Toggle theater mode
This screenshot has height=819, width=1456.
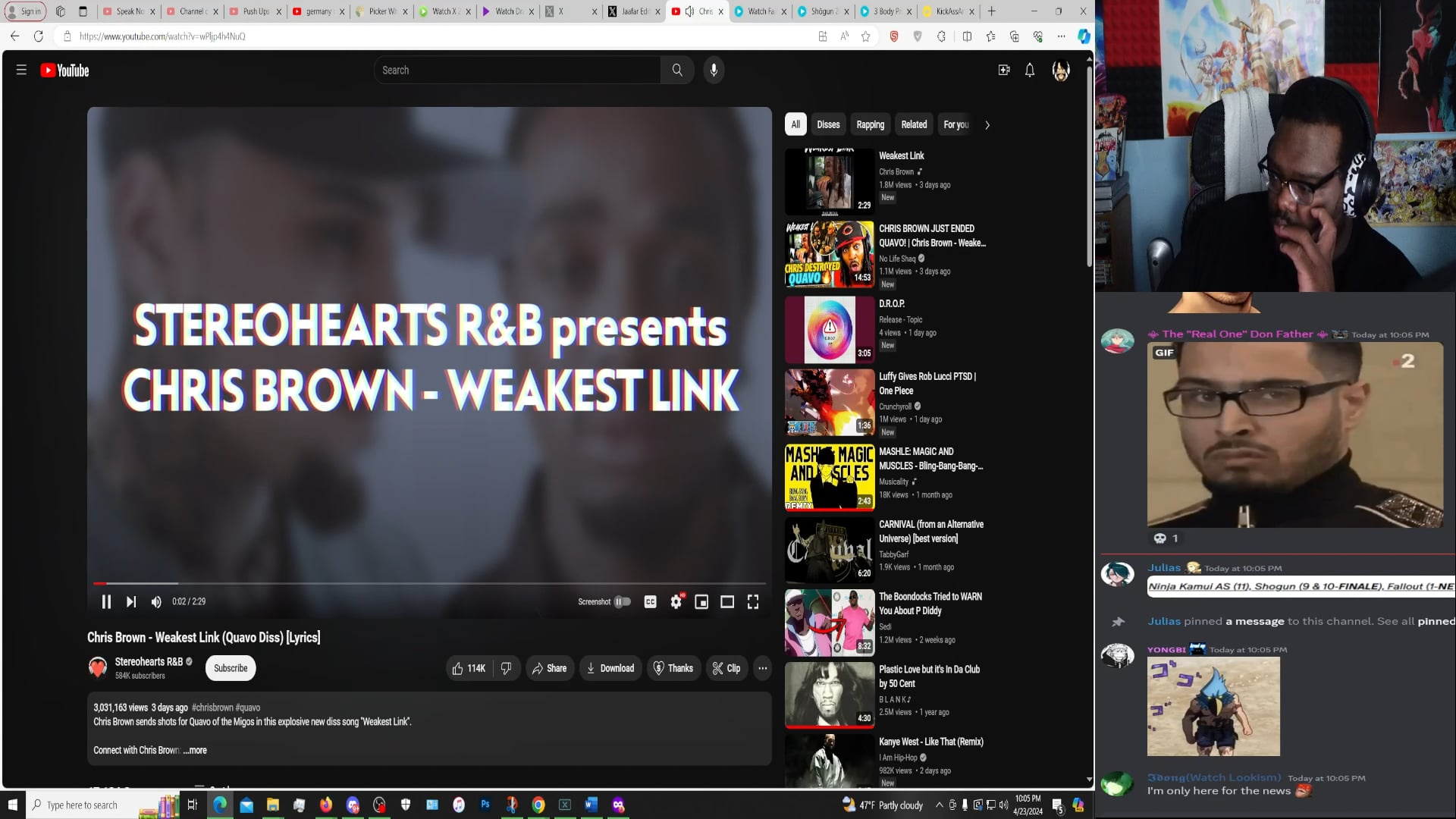(x=727, y=601)
